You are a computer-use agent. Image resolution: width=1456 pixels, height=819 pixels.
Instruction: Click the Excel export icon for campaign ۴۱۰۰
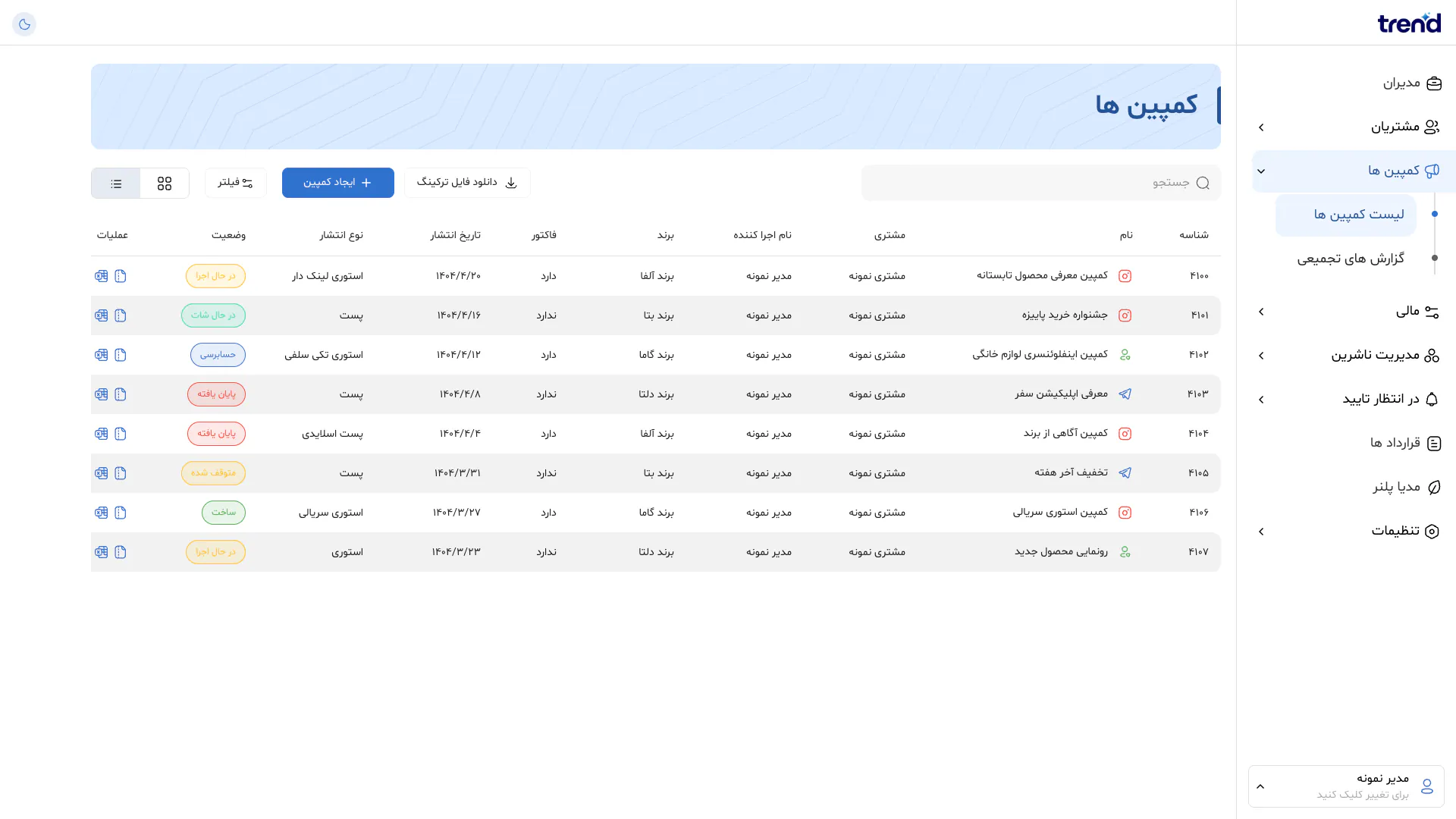pyautogui.click(x=102, y=276)
